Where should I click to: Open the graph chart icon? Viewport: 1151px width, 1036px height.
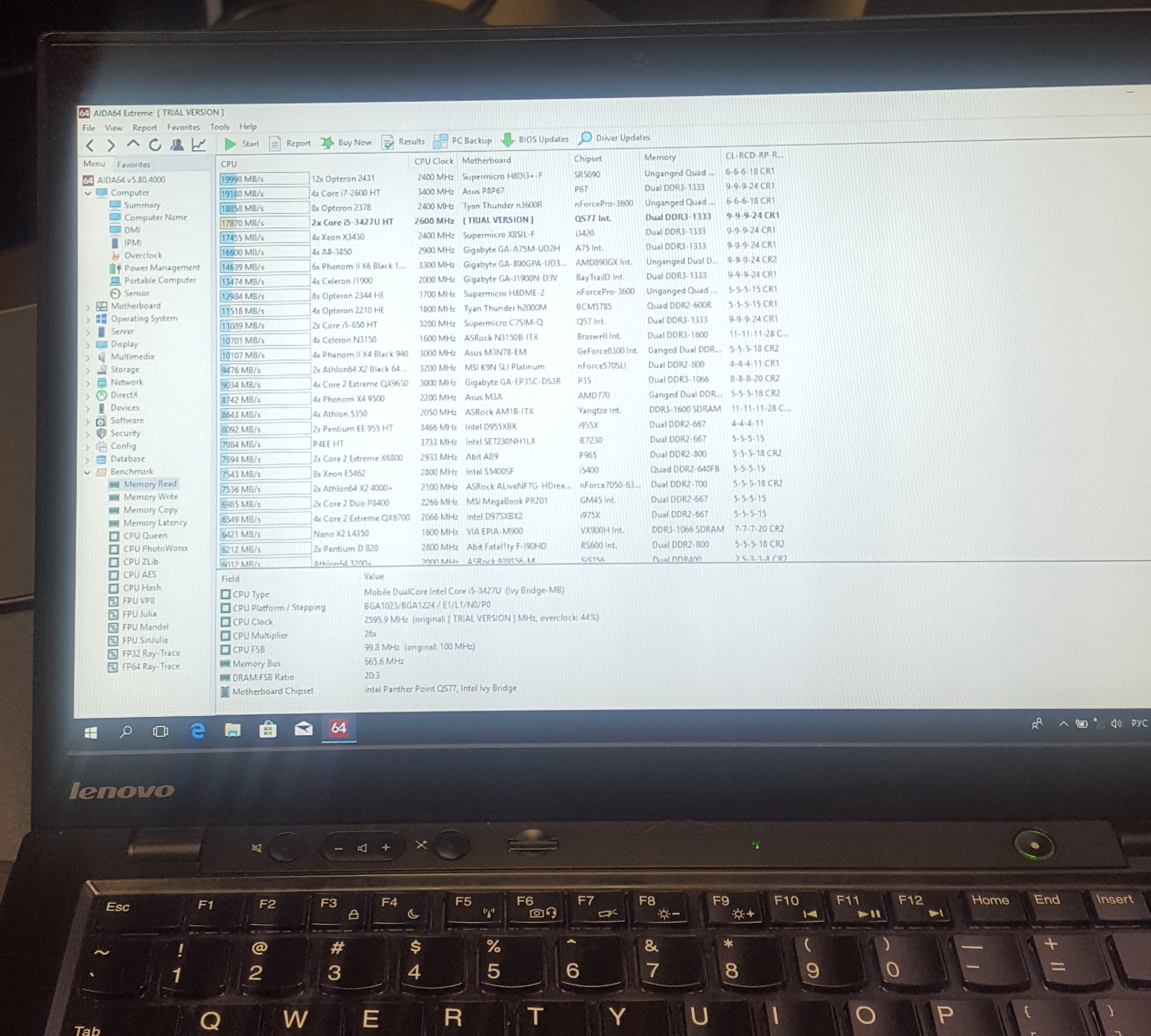tap(199, 144)
